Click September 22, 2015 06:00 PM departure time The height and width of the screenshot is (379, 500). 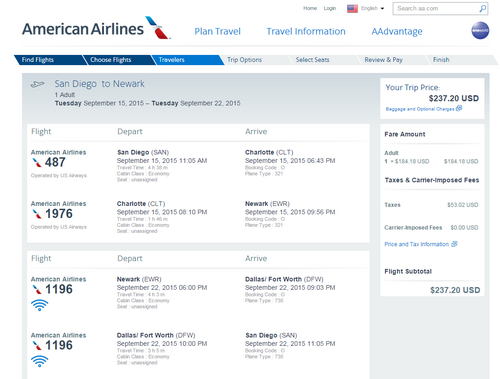tap(162, 288)
